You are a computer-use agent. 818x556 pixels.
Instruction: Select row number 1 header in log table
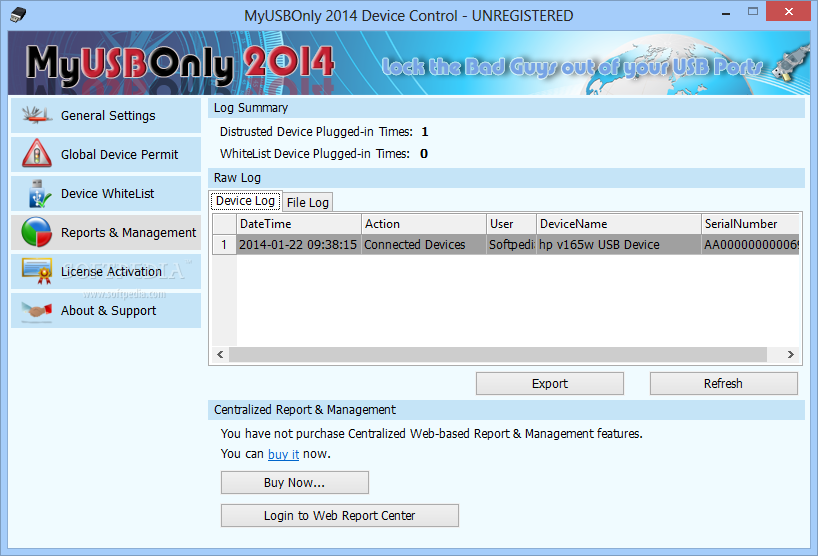pos(224,245)
